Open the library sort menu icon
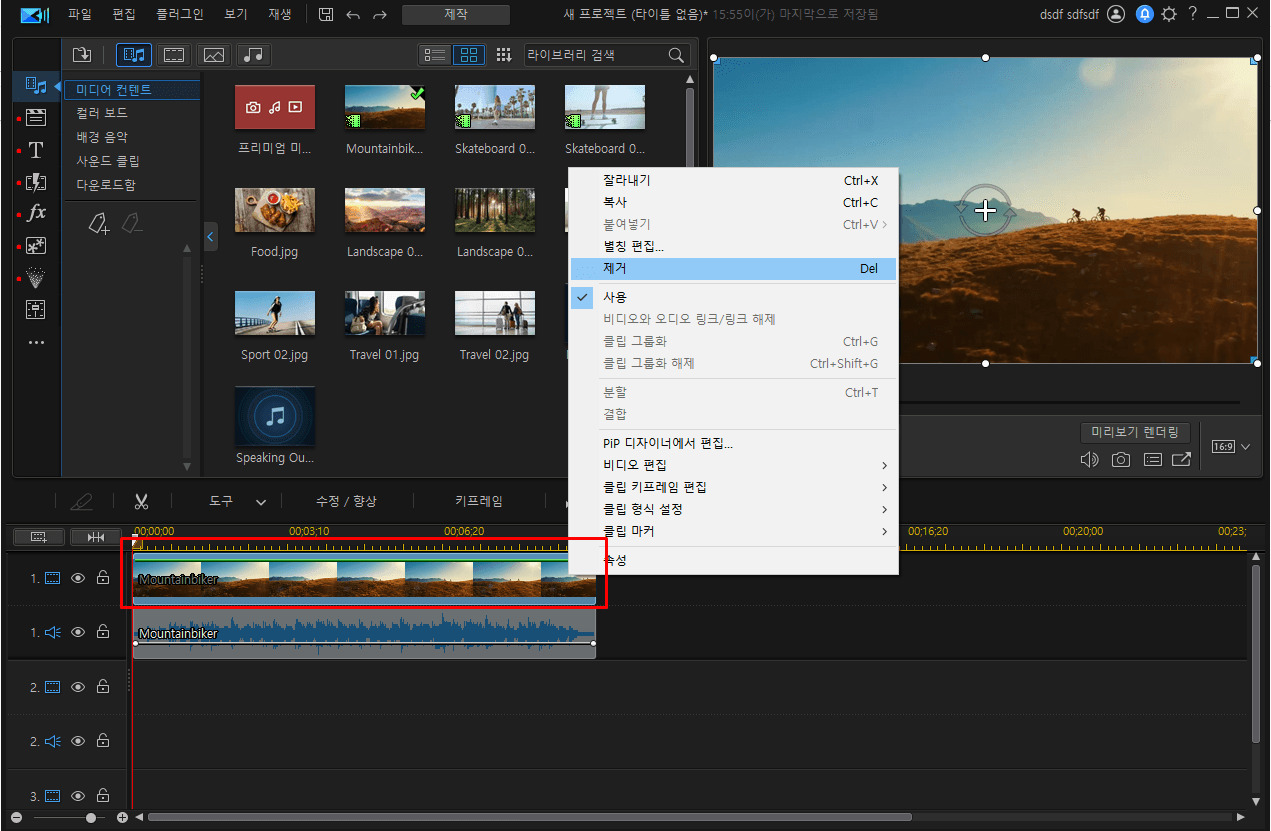Screen dimensions: 1271x831 (504, 55)
